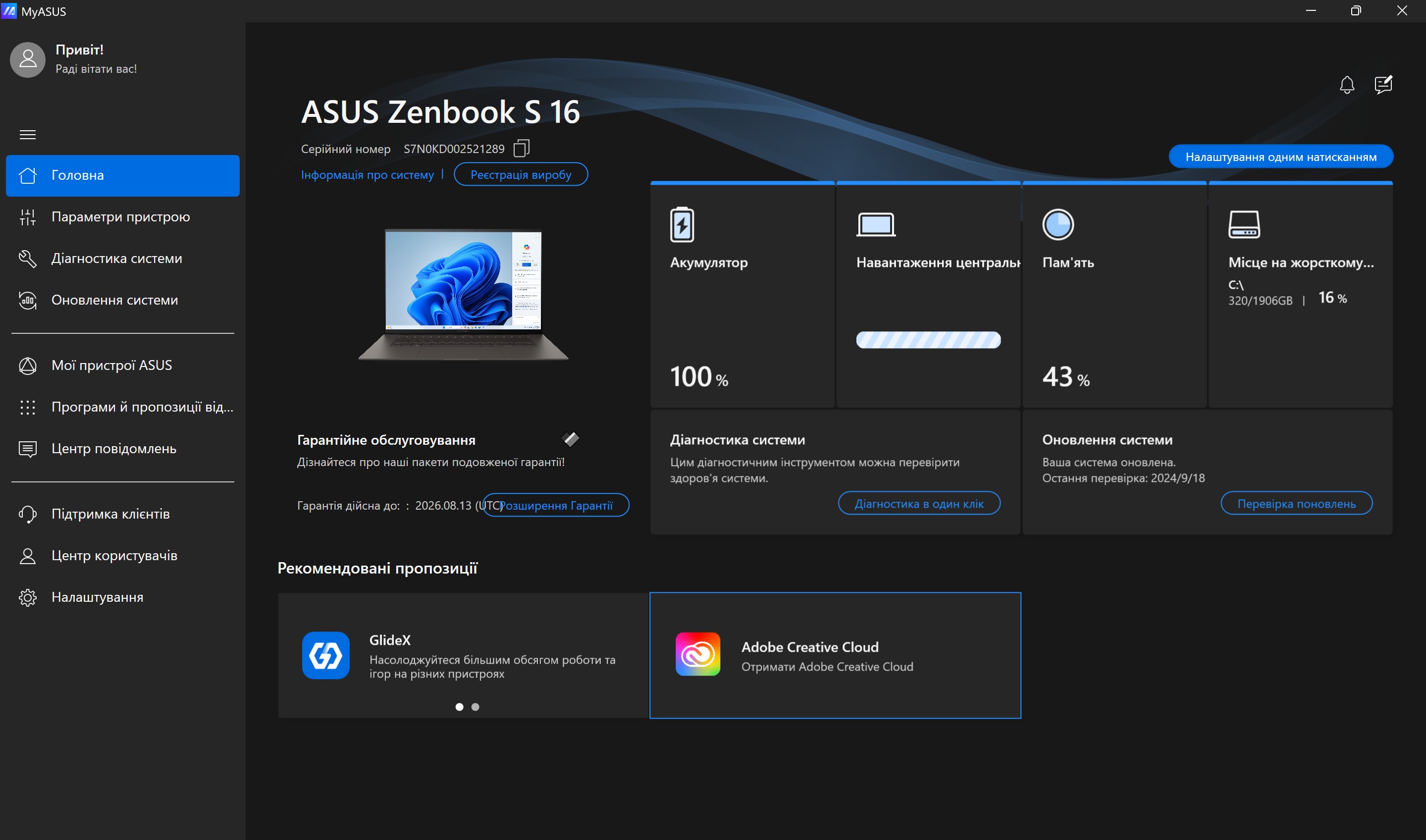Click the battery icon in Акумулятор card
The height and width of the screenshot is (840, 1426).
click(682, 225)
